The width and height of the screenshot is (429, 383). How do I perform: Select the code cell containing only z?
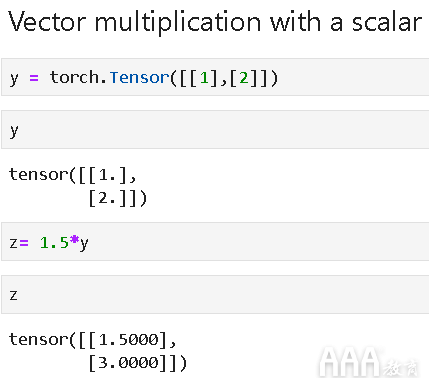point(215,294)
